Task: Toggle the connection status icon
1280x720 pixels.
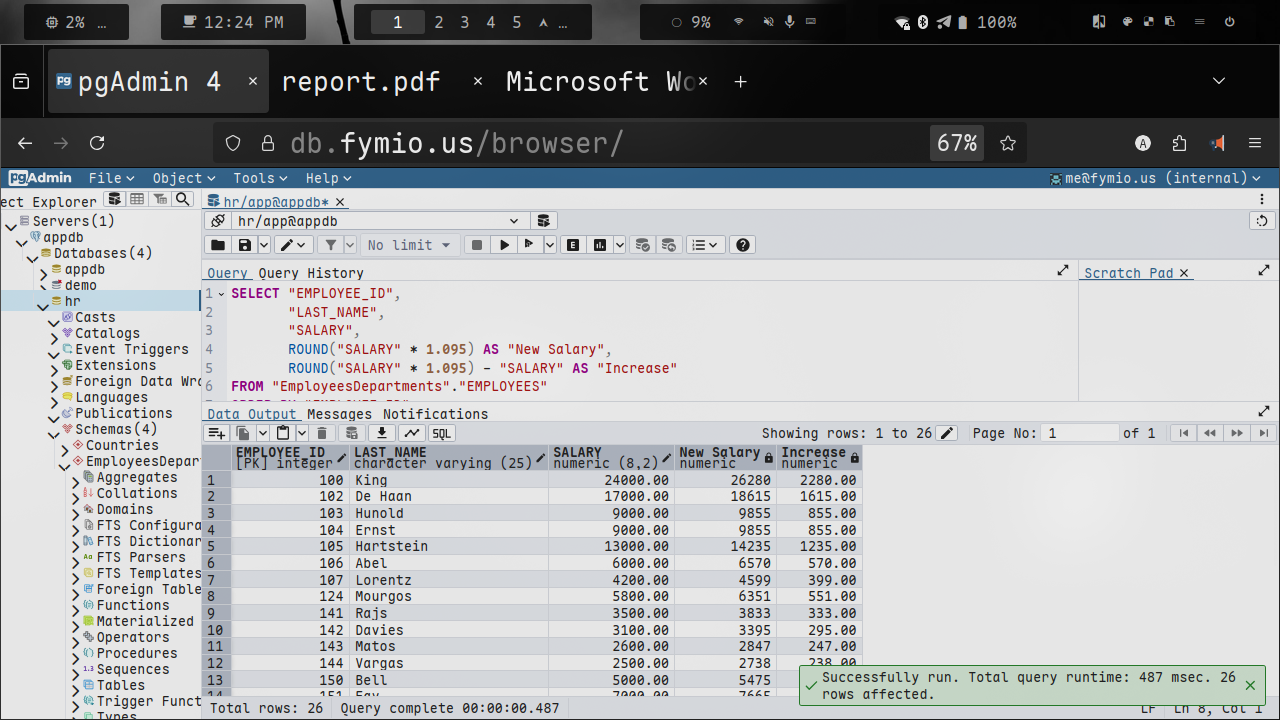Action: pyautogui.click(x=218, y=221)
